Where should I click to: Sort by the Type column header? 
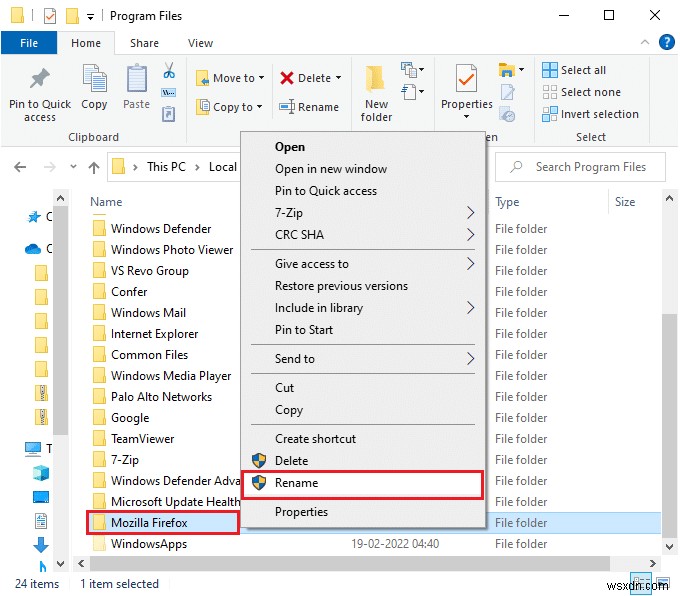[507, 202]
